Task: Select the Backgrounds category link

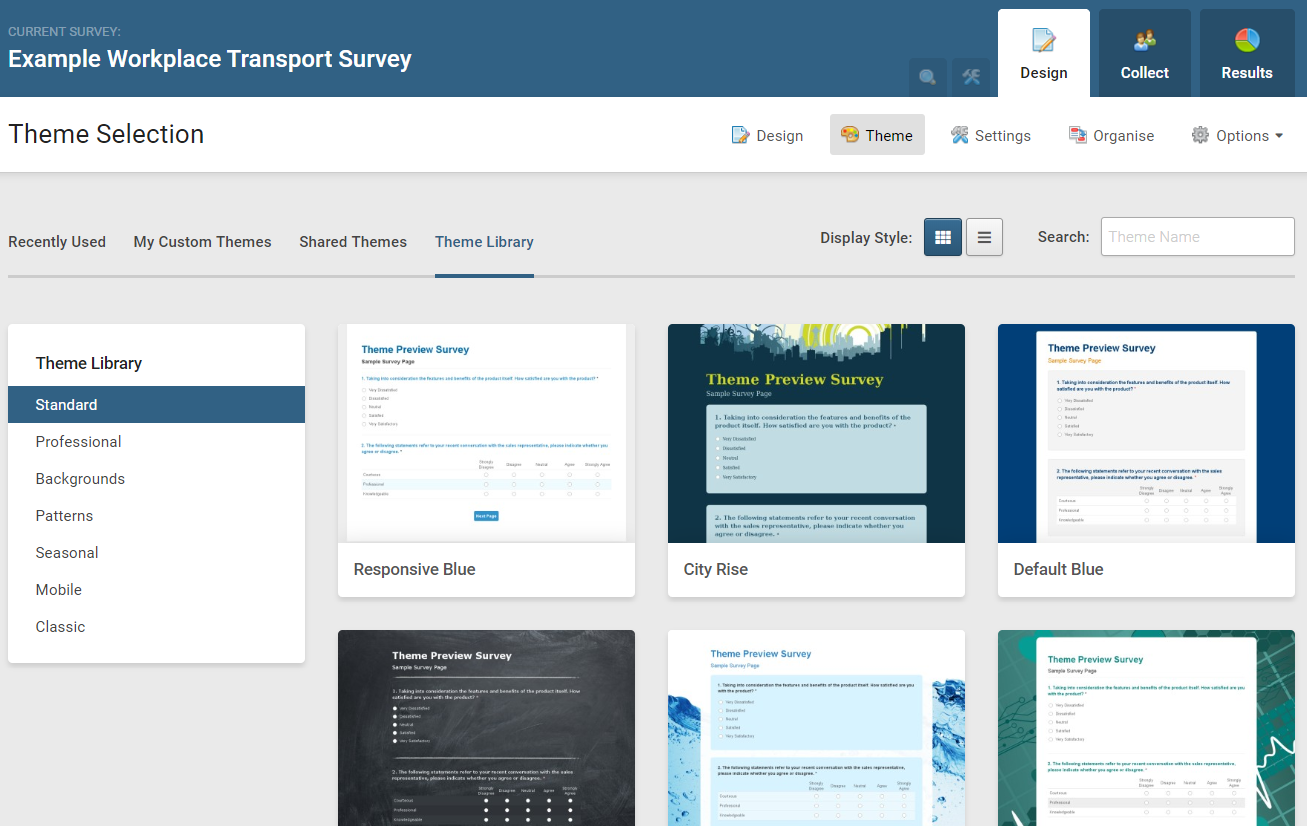Action: (79, 478)
